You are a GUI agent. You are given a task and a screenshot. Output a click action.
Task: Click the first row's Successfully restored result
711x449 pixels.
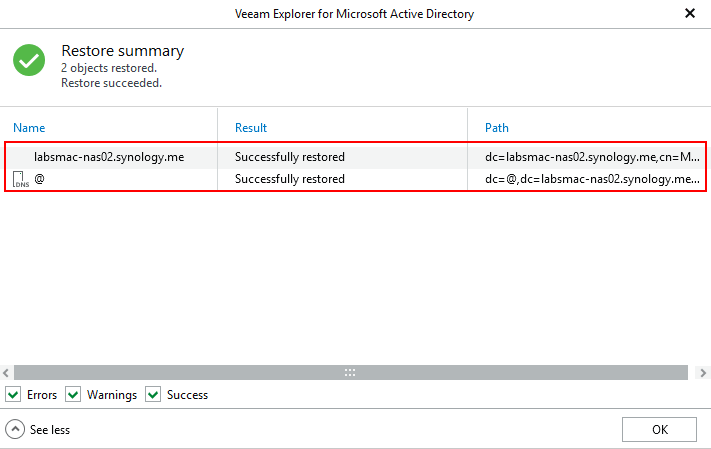pyautogui.click(x=290, y=157)
